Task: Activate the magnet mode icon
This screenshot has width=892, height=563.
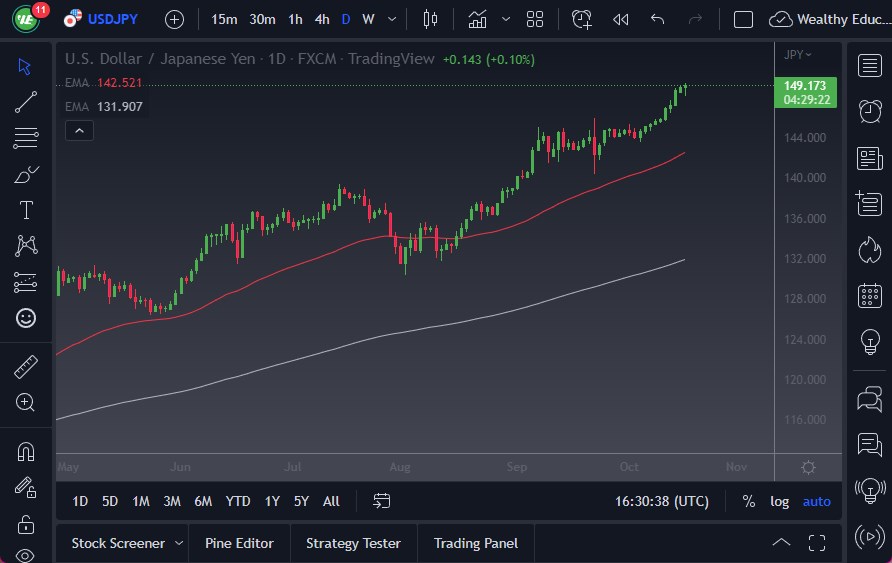Action: click(26, 452)
